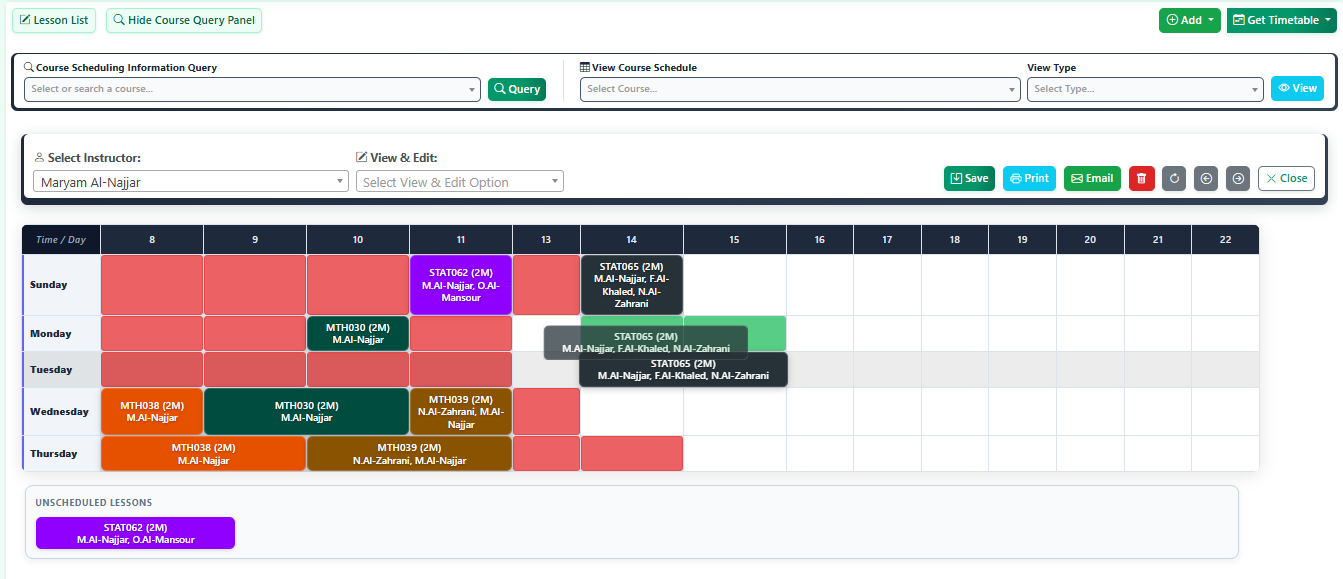
Task: Open the Select Instructor dropdown
Action: [x=190, y=182]
